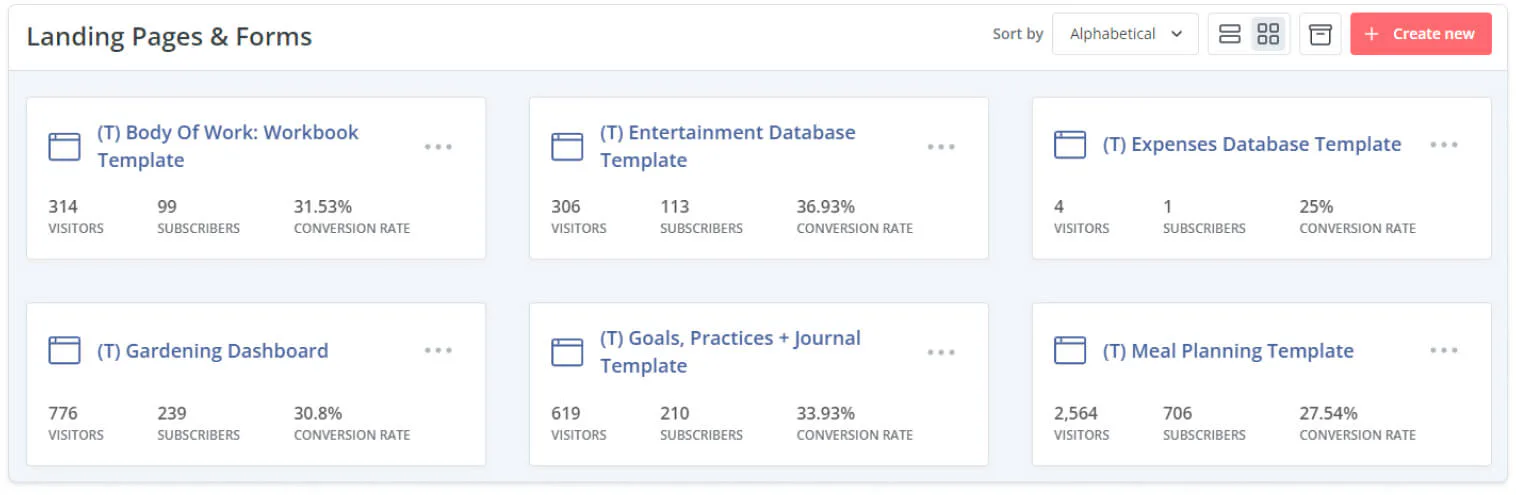
Task: Show more options for Meal Planning Template
Action: pos(1444,351)
